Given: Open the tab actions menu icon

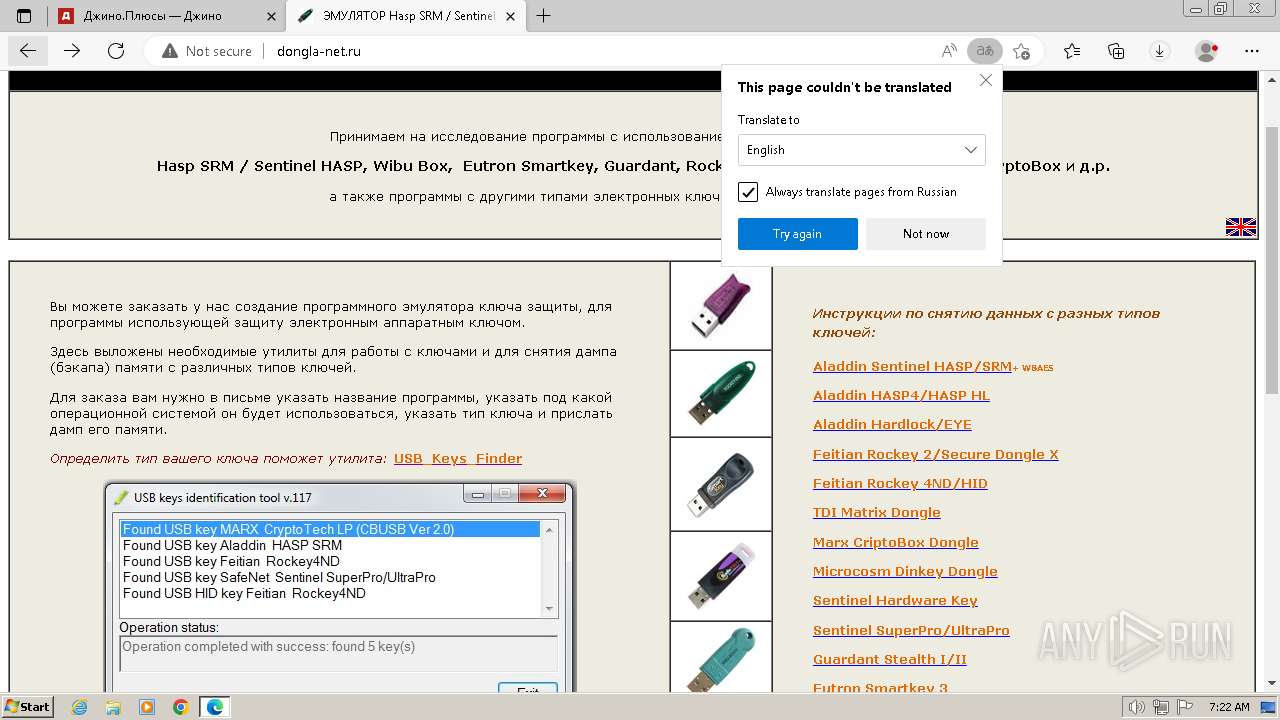Looking at the screenshot, I should click(24, 15).
